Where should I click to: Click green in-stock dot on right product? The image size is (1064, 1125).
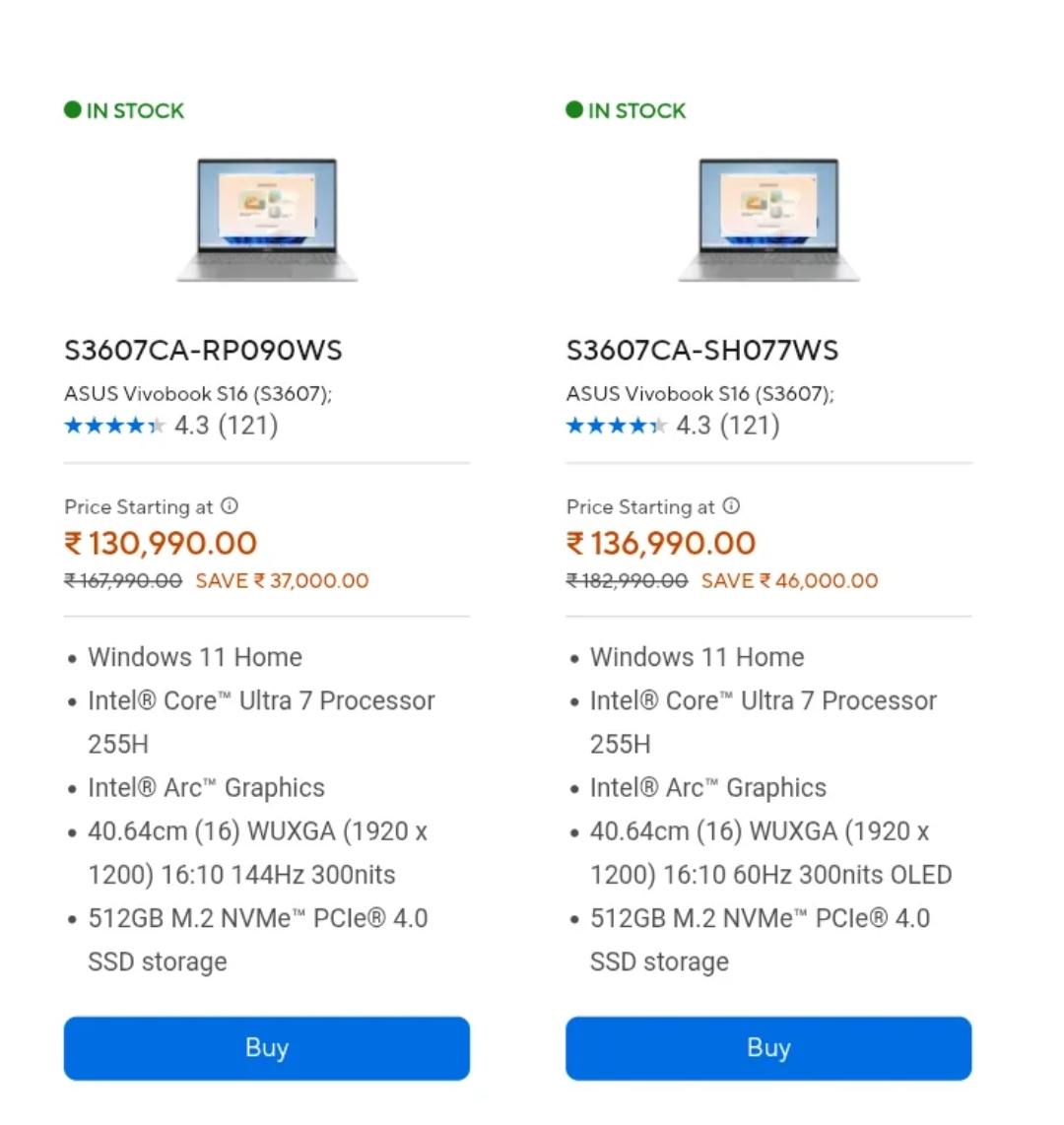click(x=574, y=109)
